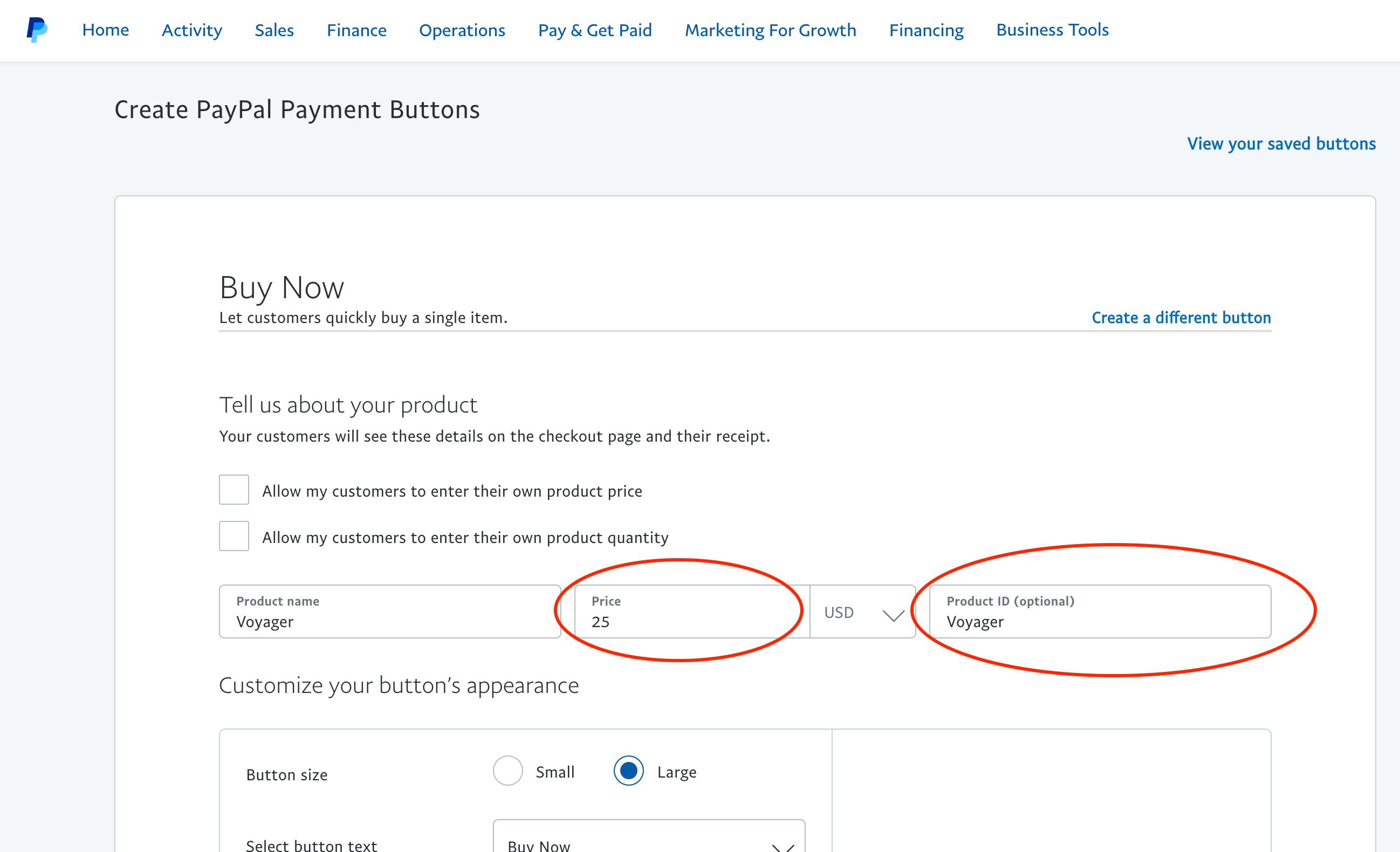
Task: Open the Financing menu
Action: coord(926,30)
